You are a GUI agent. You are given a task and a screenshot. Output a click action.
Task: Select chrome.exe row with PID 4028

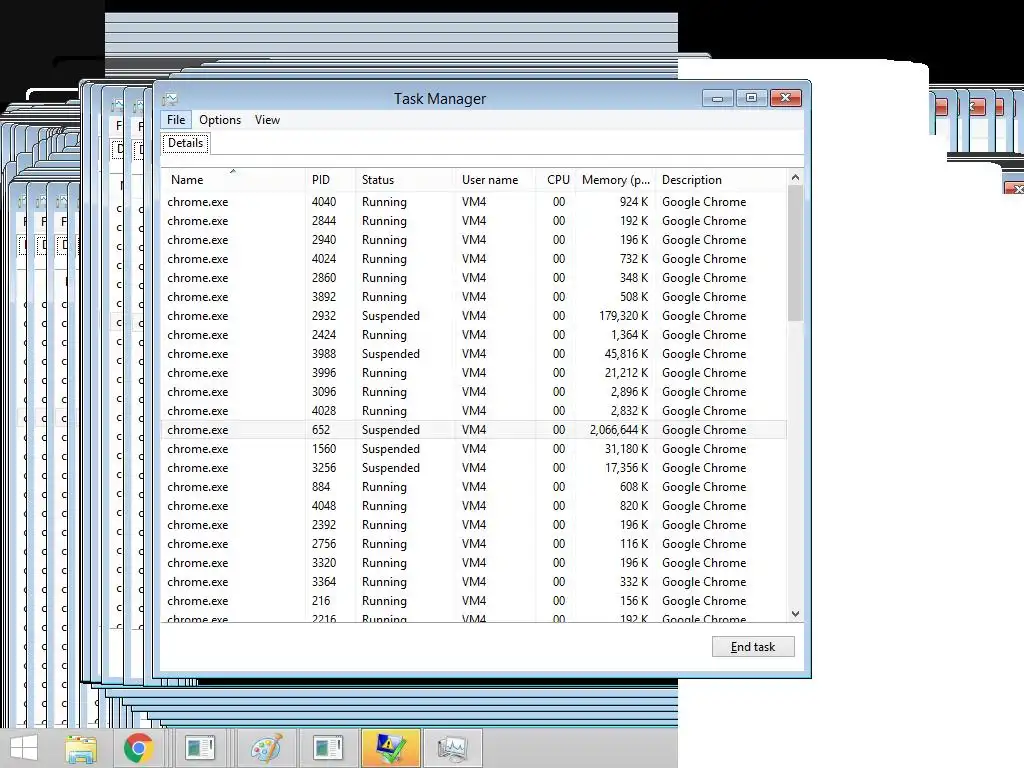coord(473,411)
